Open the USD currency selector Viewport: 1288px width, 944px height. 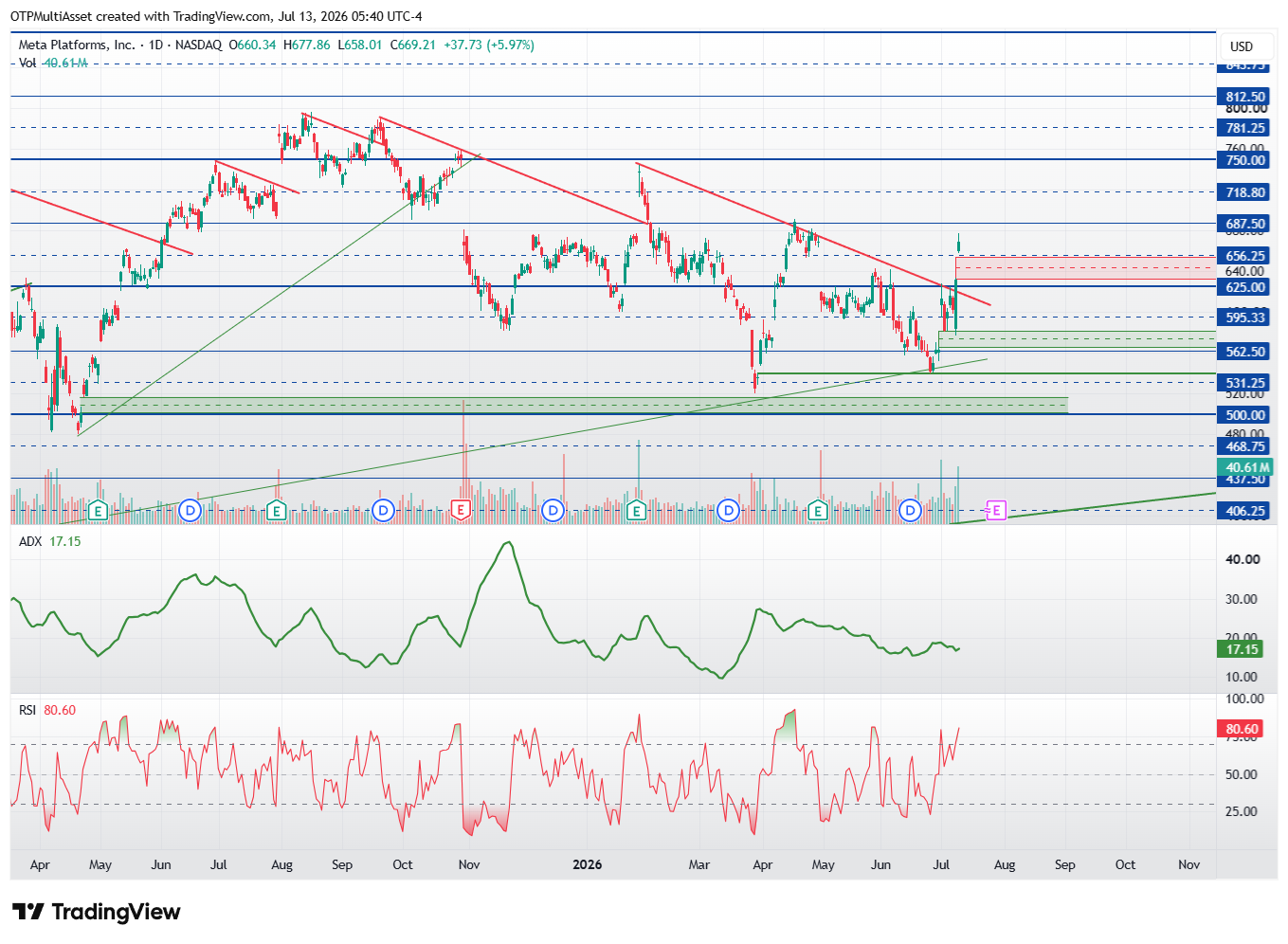[x=1241, y=46]
